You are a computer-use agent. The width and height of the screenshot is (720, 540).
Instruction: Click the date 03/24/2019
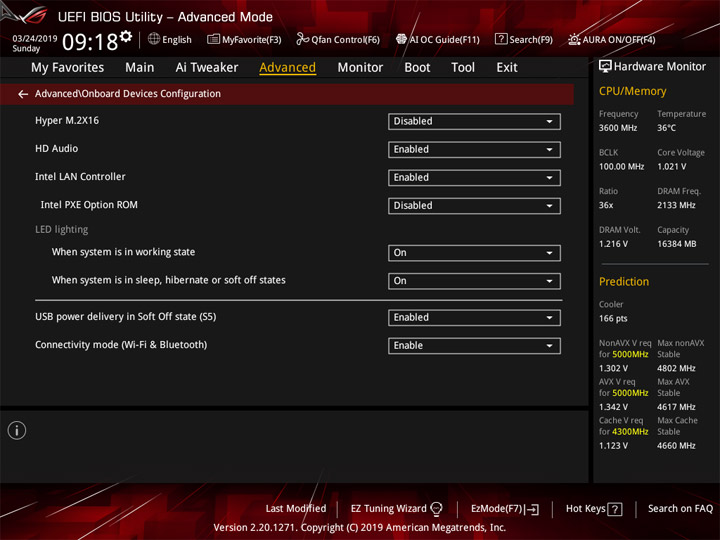click(34, 39)
